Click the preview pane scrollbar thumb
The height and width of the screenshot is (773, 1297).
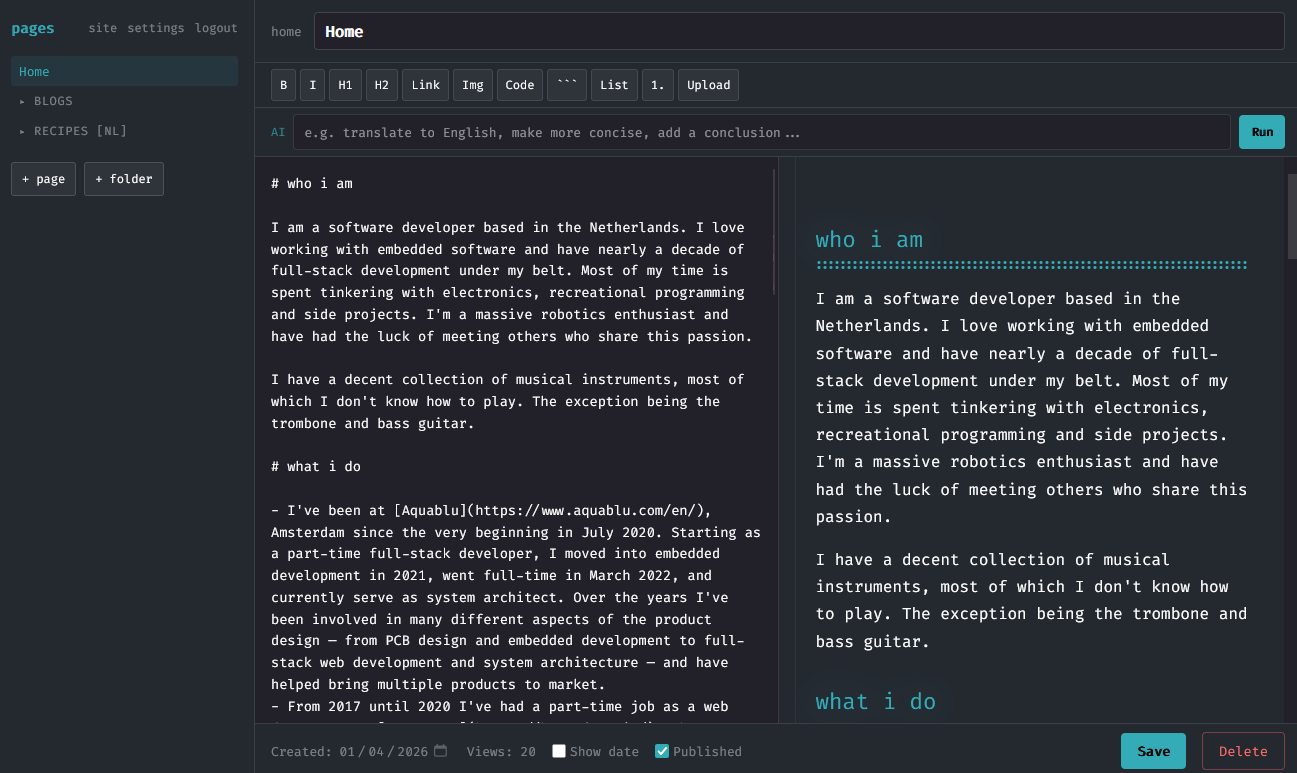1291,216
